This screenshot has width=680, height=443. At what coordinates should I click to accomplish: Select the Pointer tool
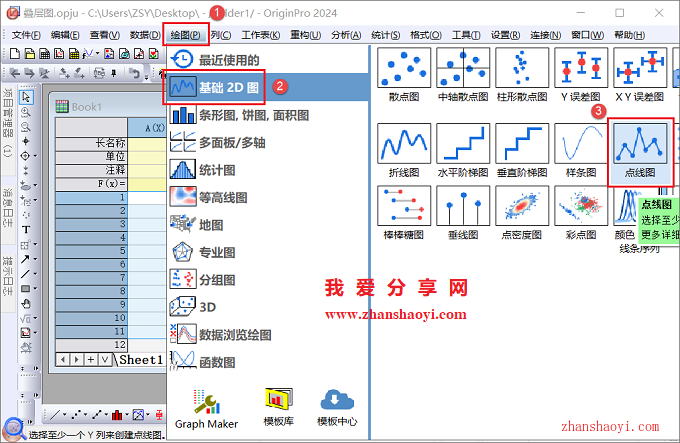[x=26, y=97]
